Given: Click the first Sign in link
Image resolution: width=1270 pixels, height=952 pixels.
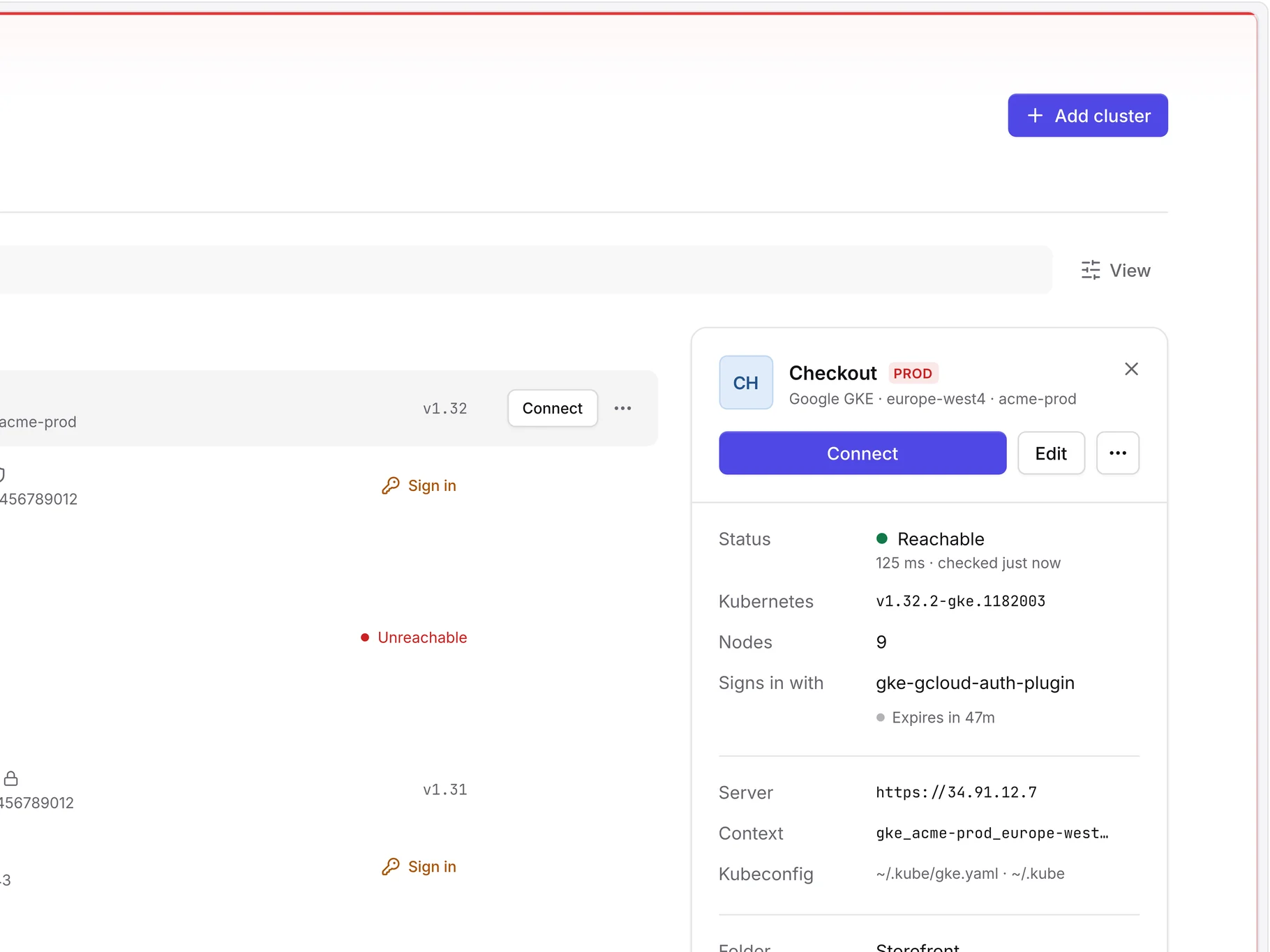Looking at the screenshot, I should pos(419,485).
